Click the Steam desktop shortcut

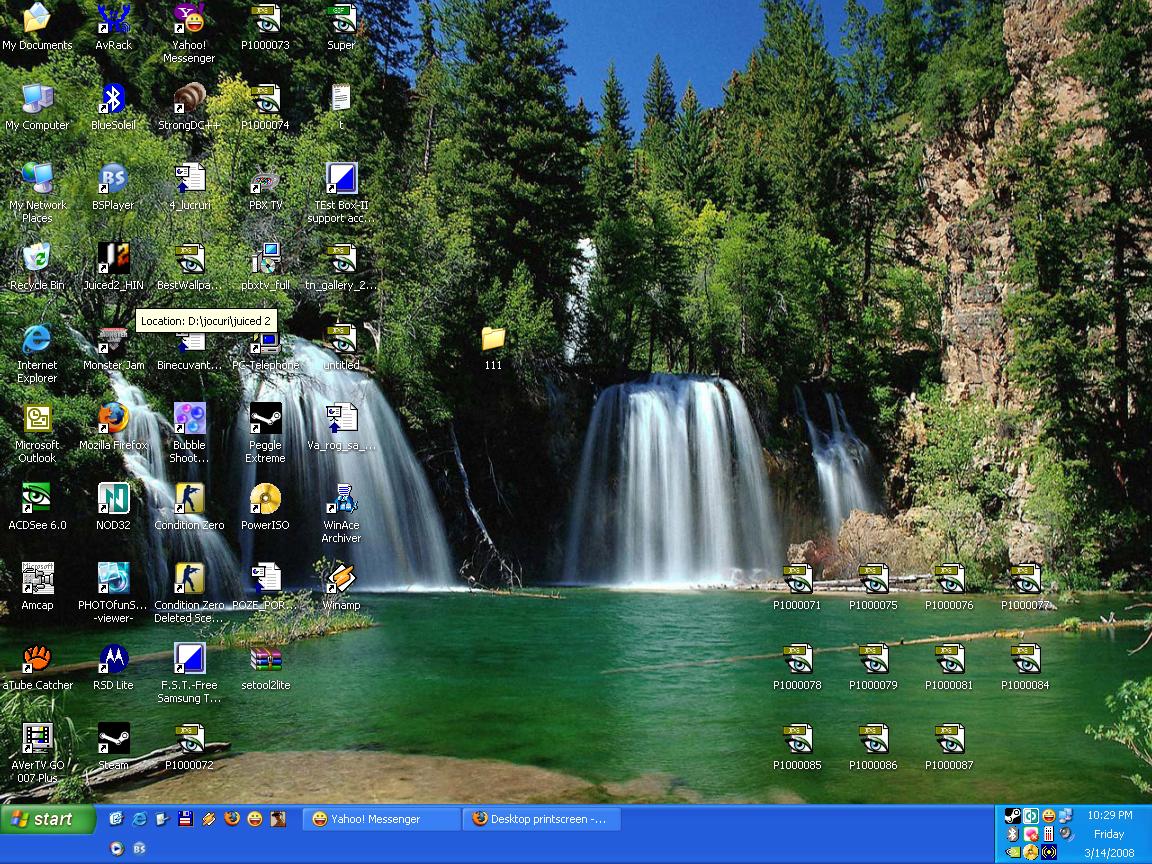coord(113,740)
